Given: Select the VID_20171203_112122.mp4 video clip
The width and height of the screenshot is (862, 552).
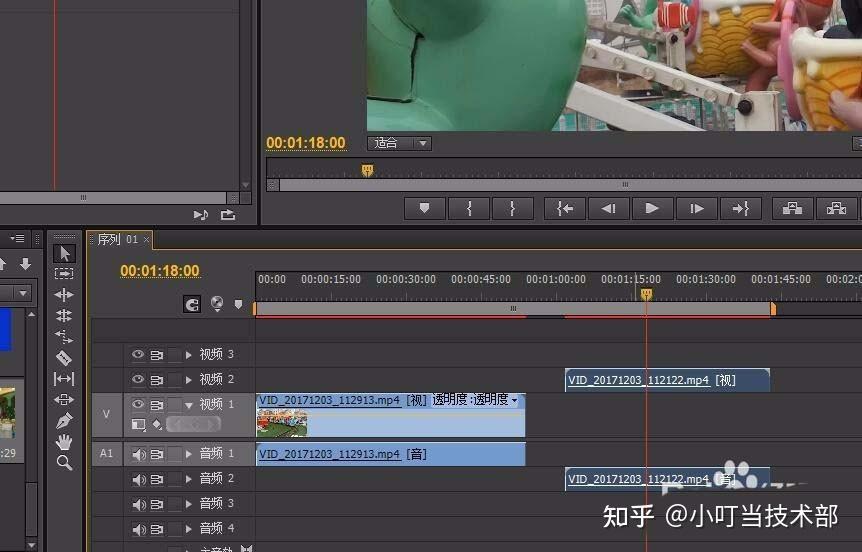Looking at the screenshot, I should 667,380.
